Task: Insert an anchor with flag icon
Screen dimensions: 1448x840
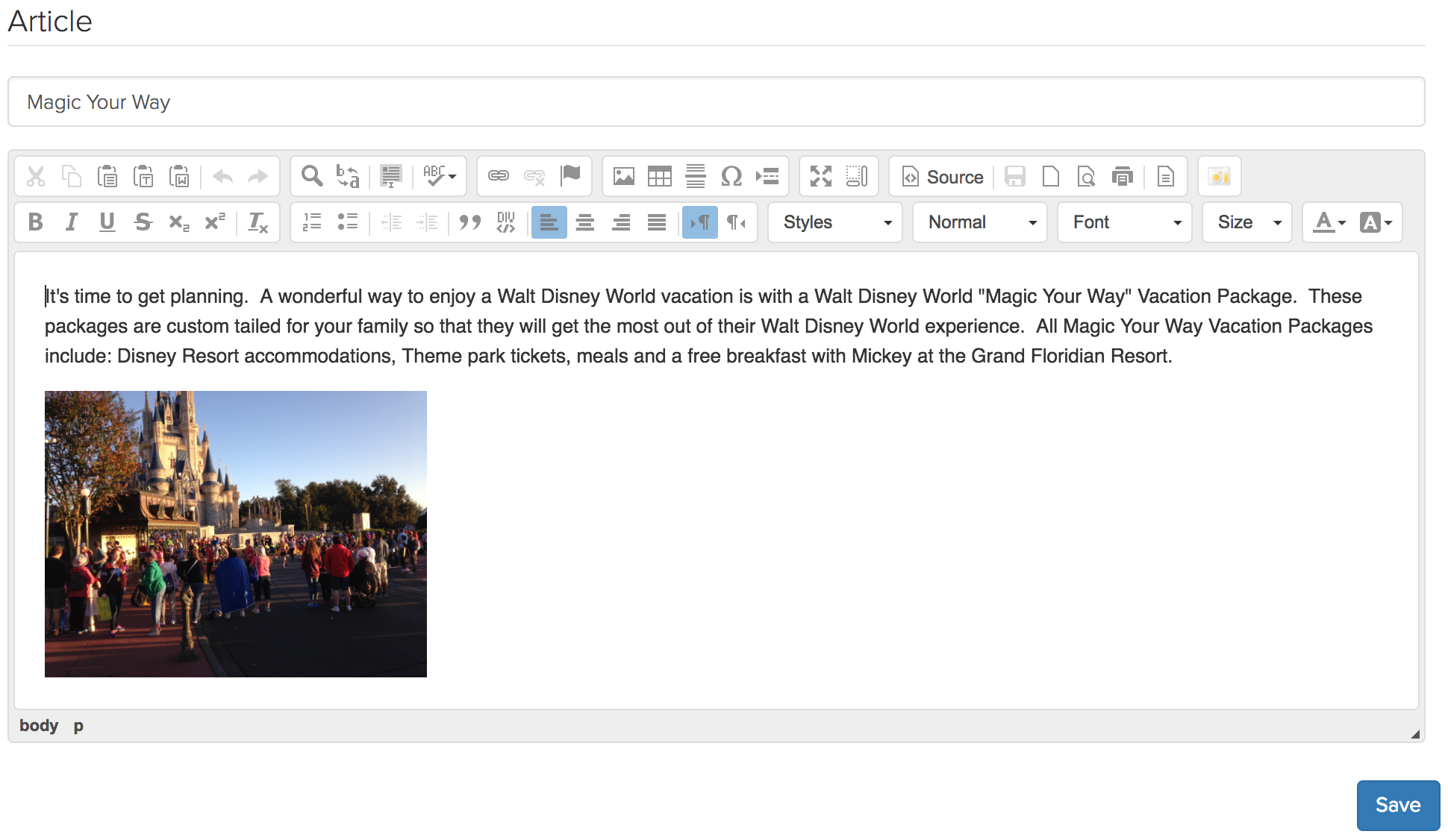Action: coord(570,177)
